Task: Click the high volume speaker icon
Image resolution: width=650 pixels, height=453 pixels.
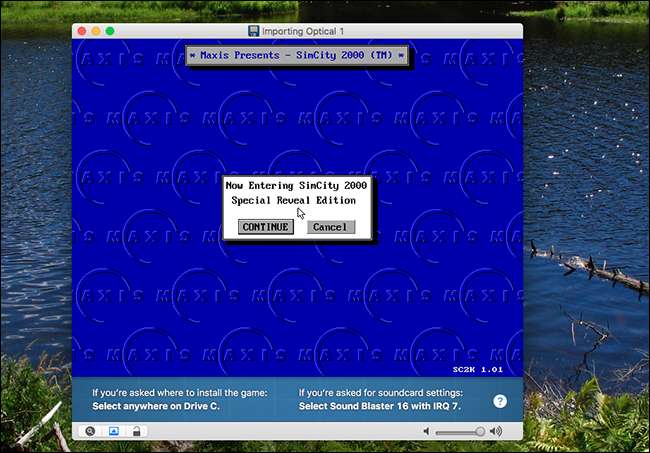Action: point(496,431)
